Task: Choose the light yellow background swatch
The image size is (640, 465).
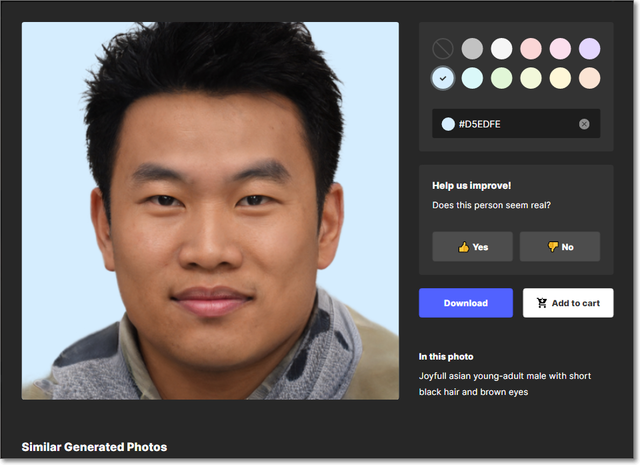Action: pos(561,77)
